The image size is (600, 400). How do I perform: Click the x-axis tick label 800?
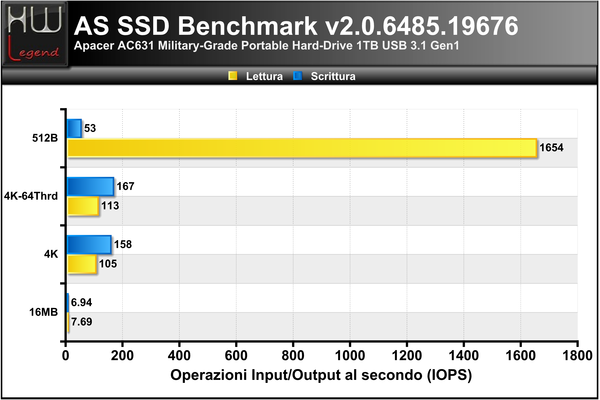(x=293, y=356)
